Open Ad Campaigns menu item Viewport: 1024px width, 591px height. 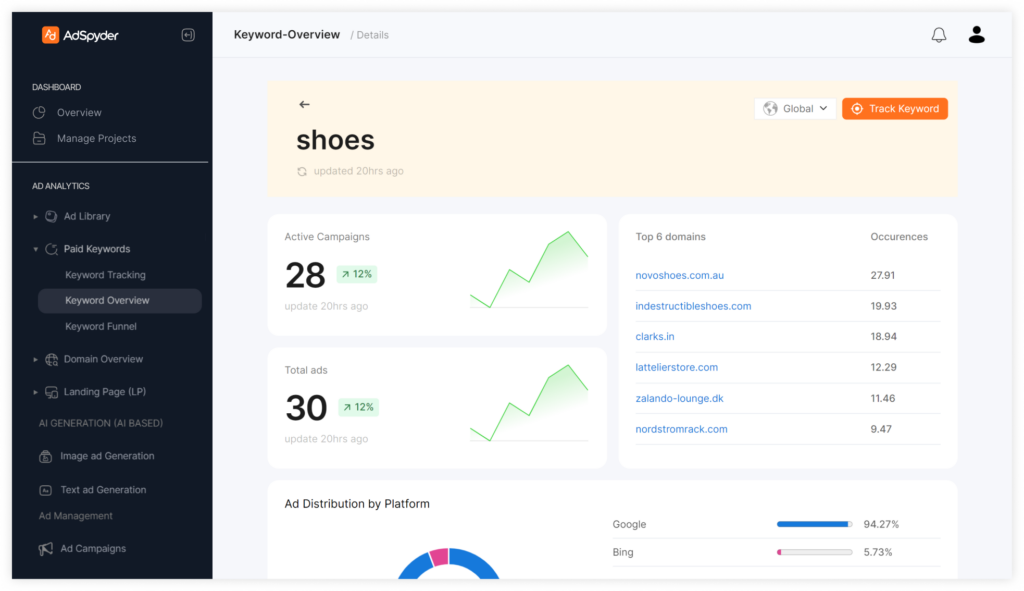coord(93,549)
